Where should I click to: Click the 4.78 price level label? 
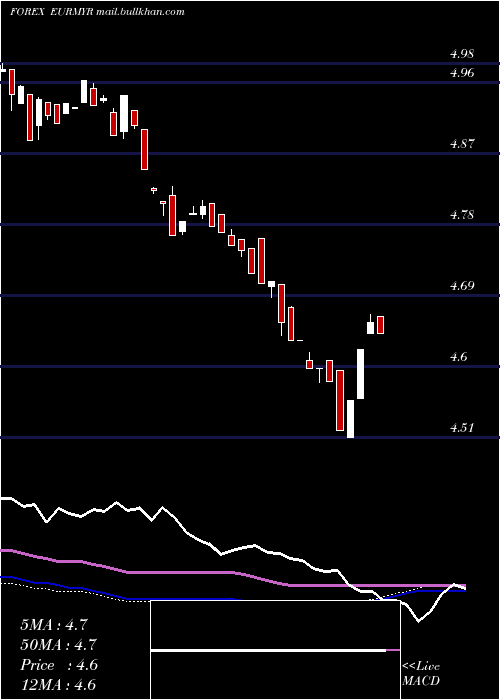pyautogui.click(x=462, y=215)
